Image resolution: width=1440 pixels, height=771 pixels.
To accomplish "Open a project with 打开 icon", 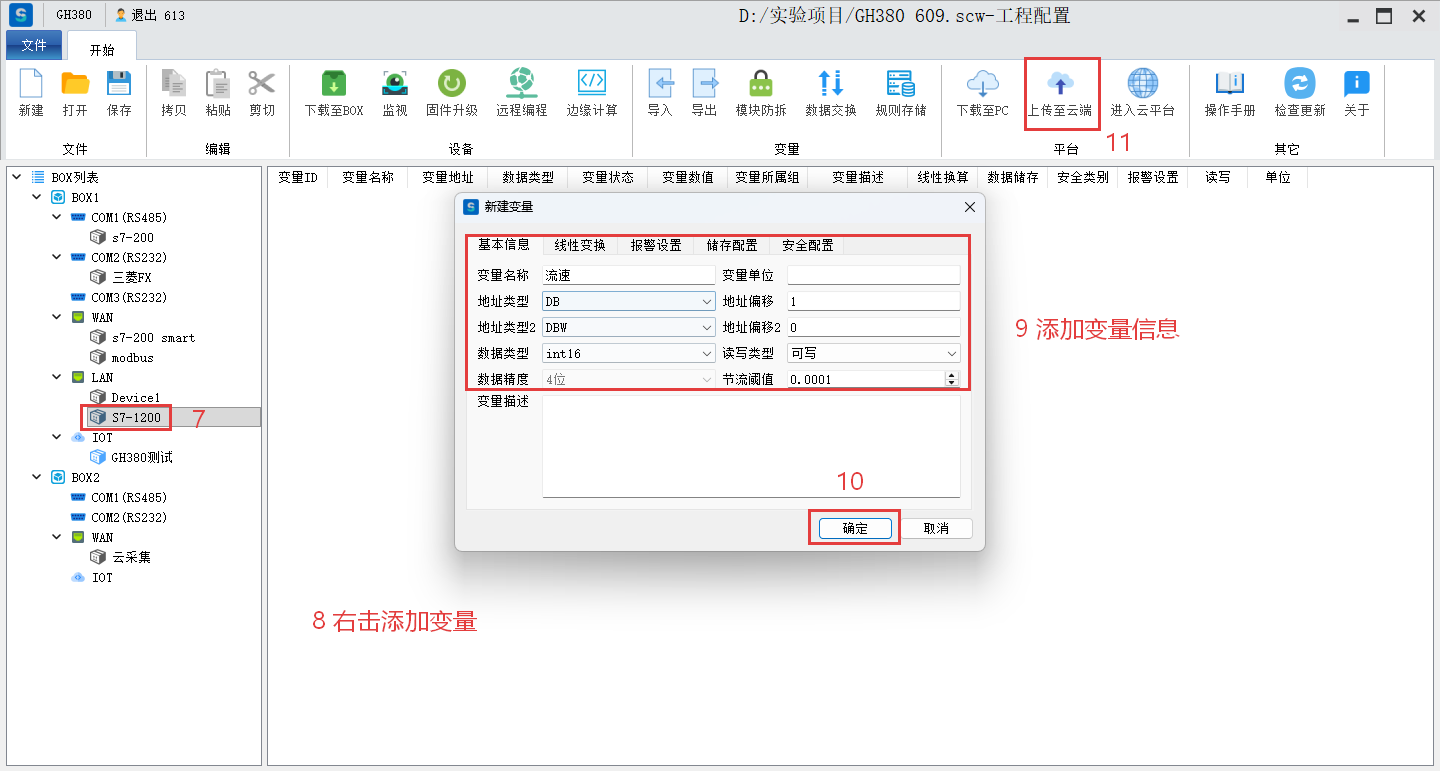I will click(x=75, y=84).
